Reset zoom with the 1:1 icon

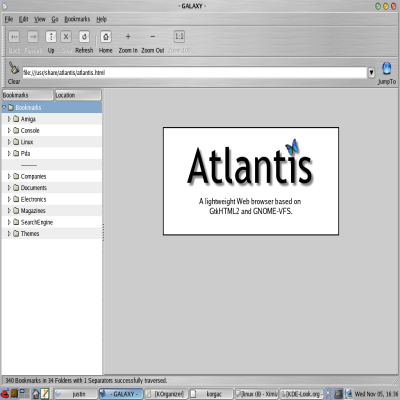(179, 37)
